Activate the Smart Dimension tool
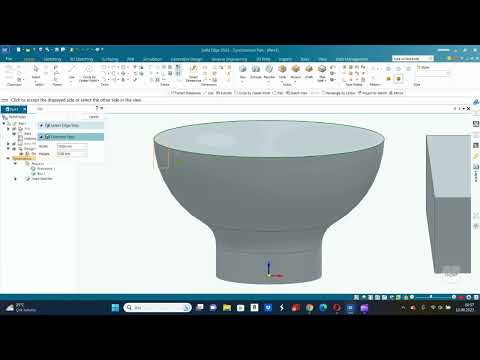Screen dimensions: 480x360 coord(193,73)
